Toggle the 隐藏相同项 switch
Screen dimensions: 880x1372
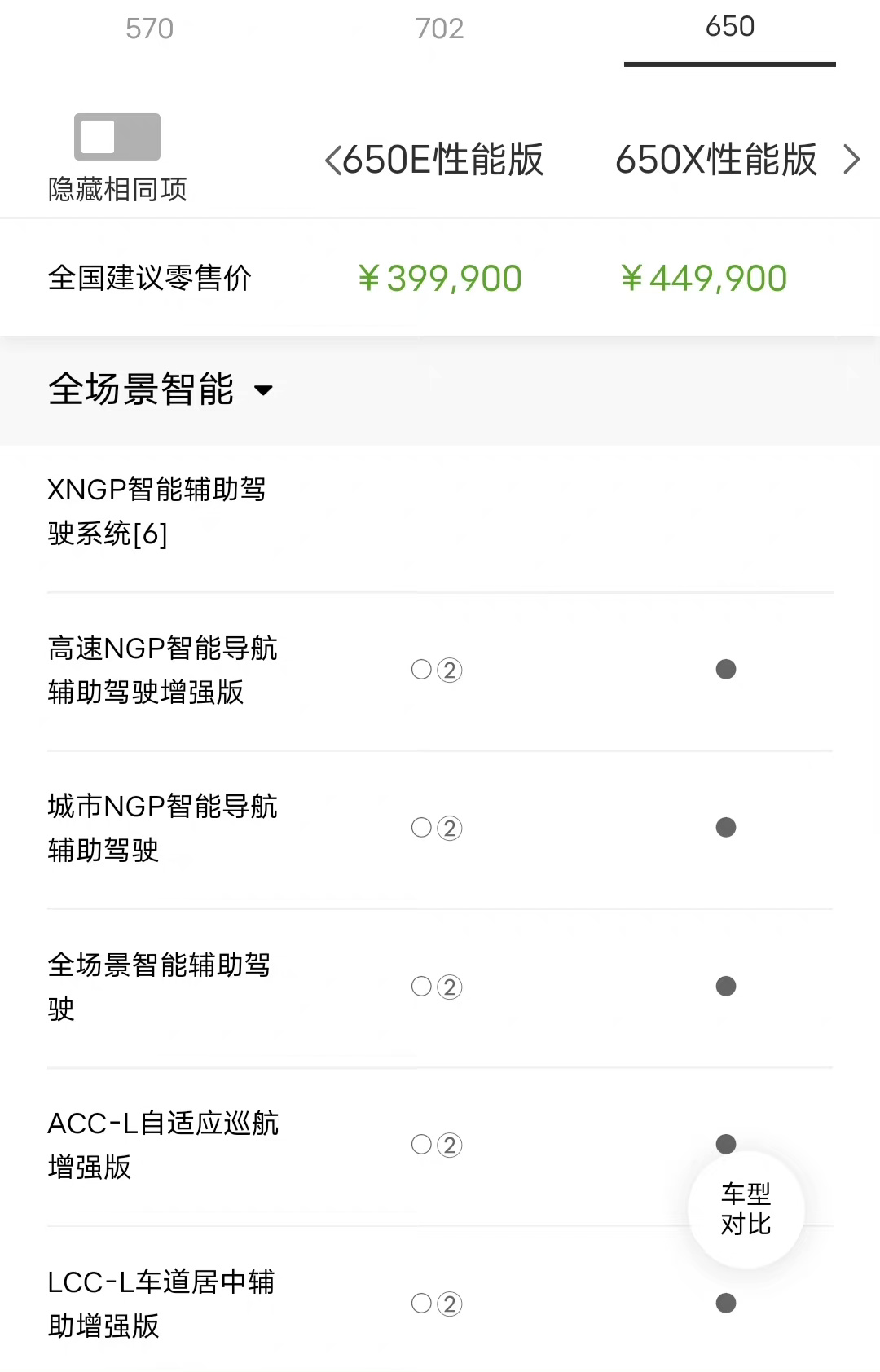point(117,137)
